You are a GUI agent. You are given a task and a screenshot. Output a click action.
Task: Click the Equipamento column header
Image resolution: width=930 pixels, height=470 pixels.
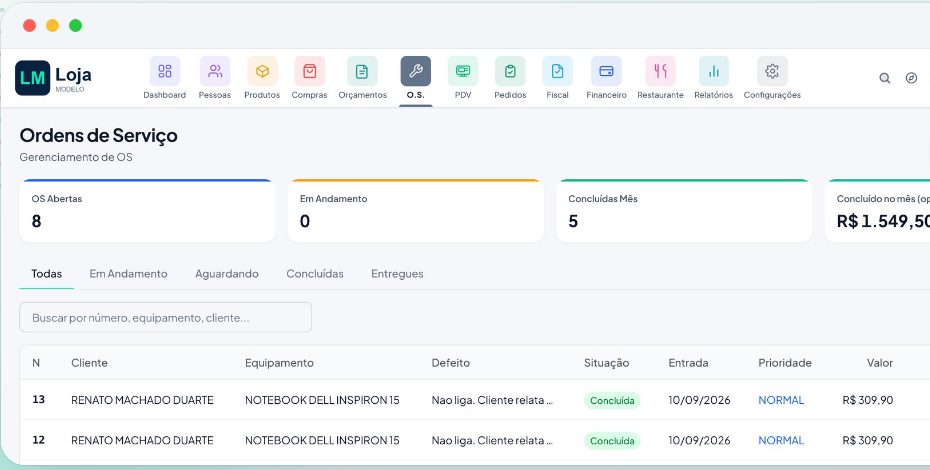[x=279, y=363]
